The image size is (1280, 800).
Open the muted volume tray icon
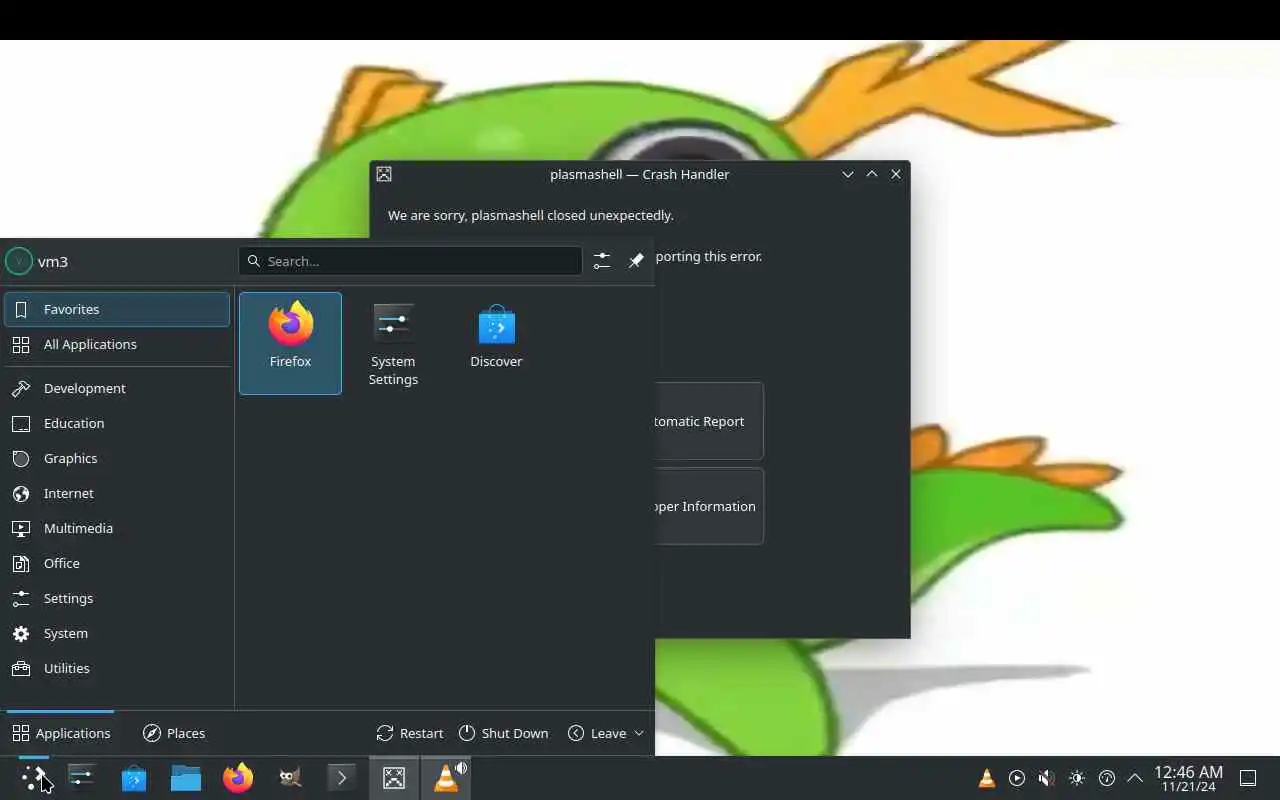coord(1046,778)
